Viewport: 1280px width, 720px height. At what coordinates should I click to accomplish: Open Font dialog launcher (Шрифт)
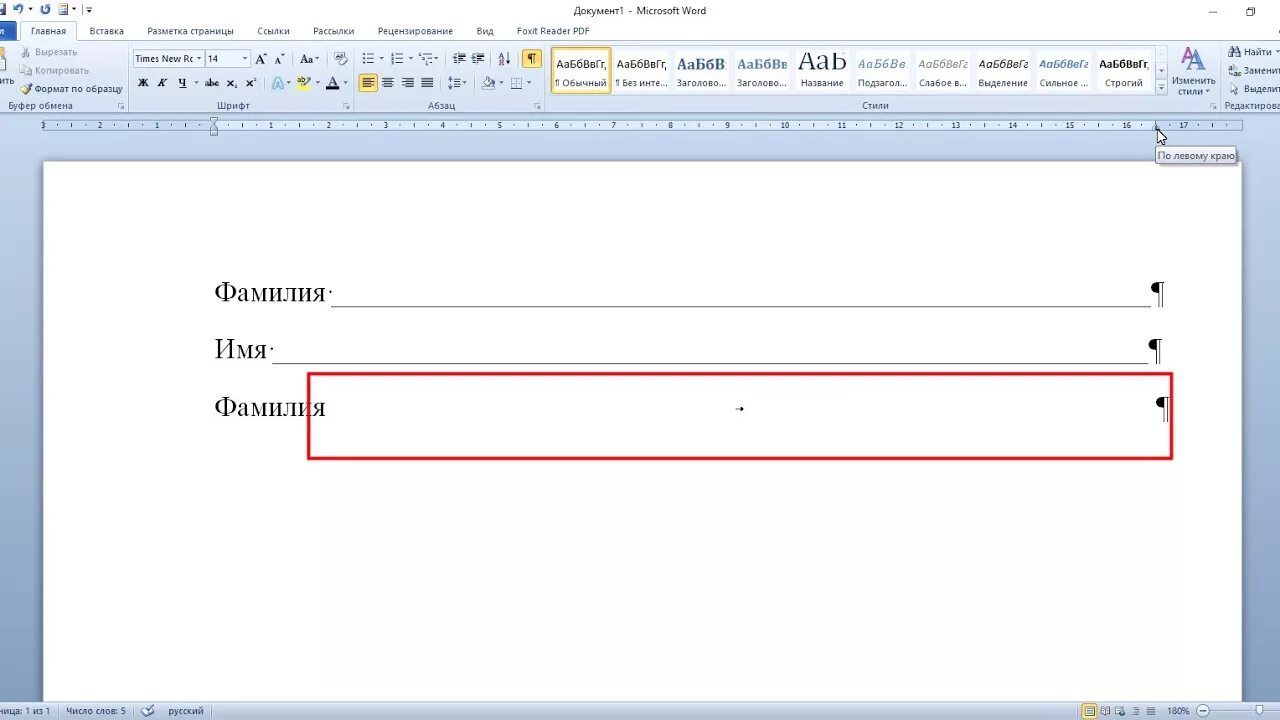click(x=346, y=106)
